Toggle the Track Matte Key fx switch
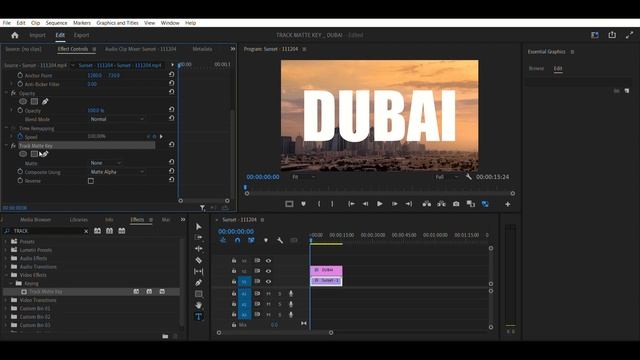Image resolution: width=640 pixels, height=360 pixels. click(13, 145)
